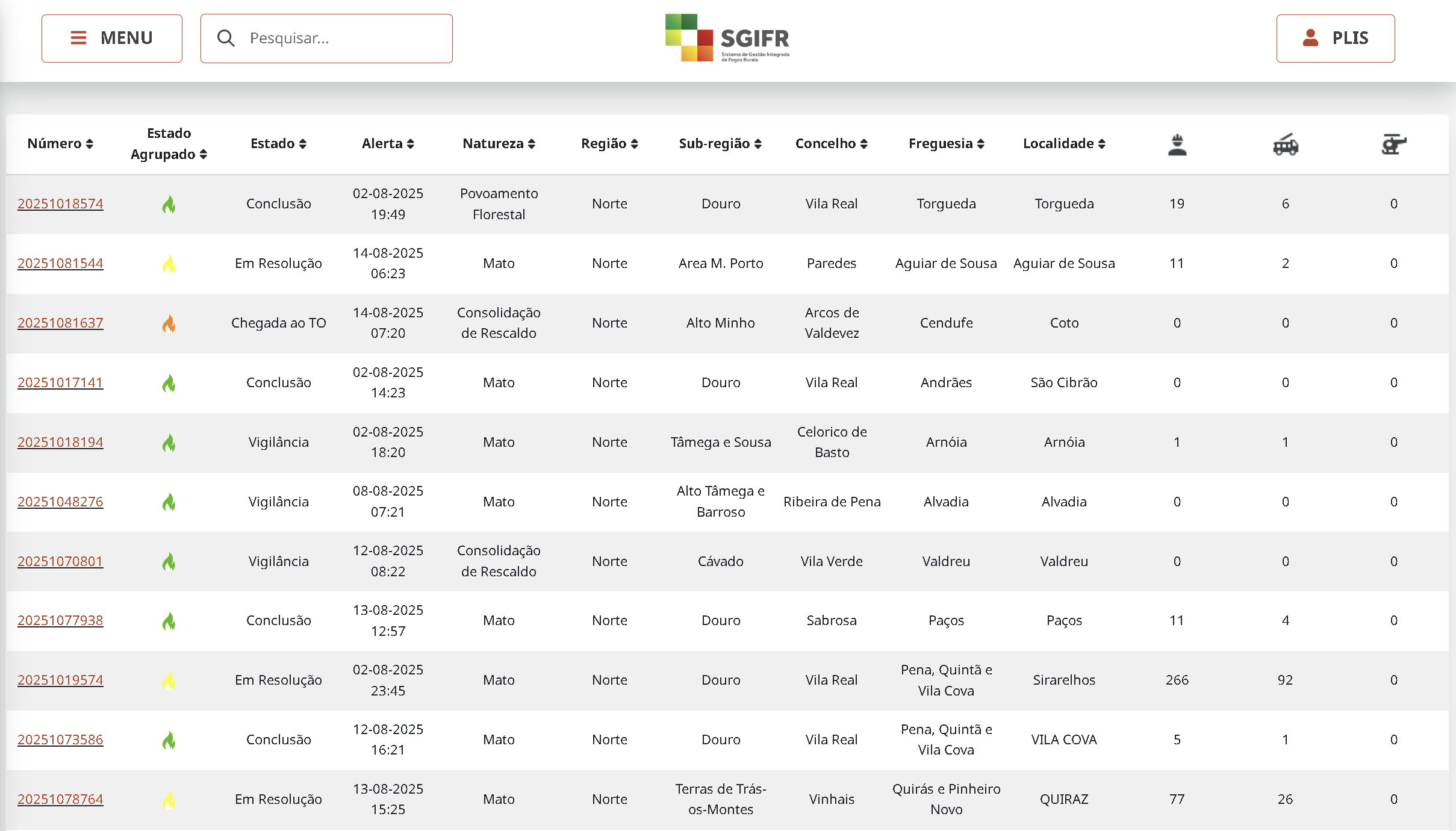Open incident 20251070801

pyautogui.click(x=60, y=562)
